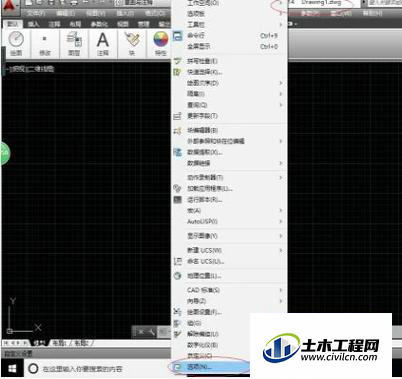Click the Drafting Settings (绘图设置) icon
Image resolution: width=402 pixels, height=379 pixels.
coord(177,312)
